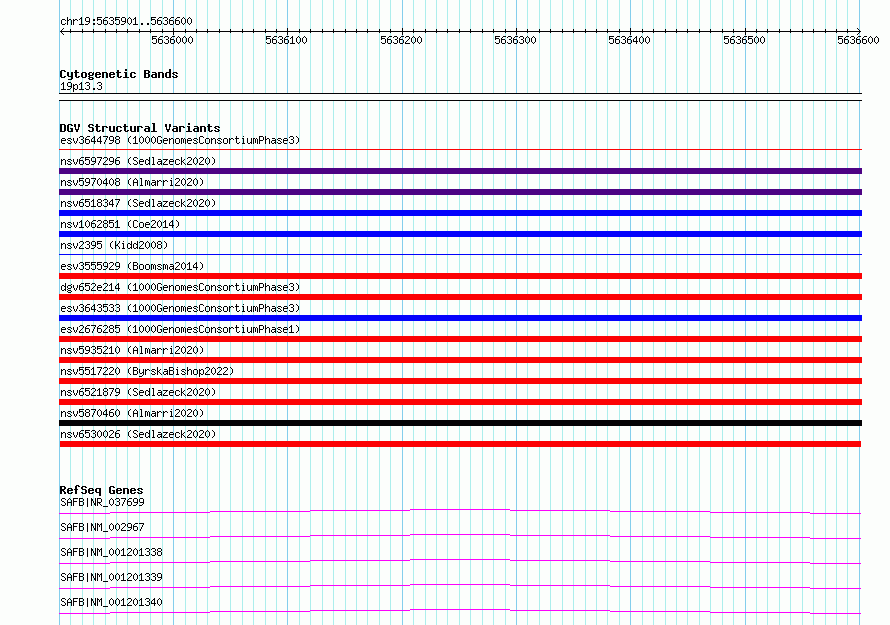Click the red bar below esv2676285

[460, 339]
